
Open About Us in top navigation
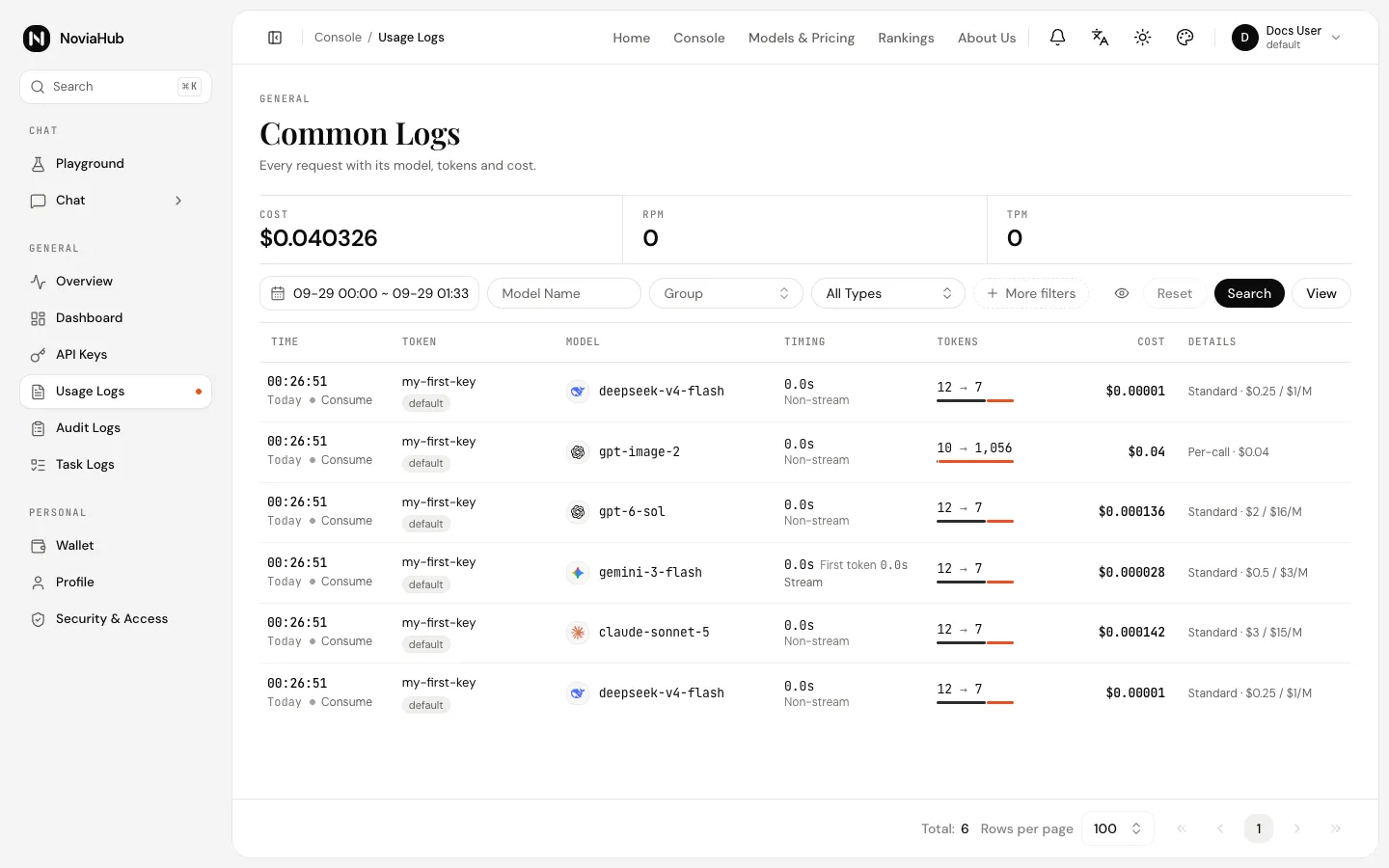[x=987, y=38]
